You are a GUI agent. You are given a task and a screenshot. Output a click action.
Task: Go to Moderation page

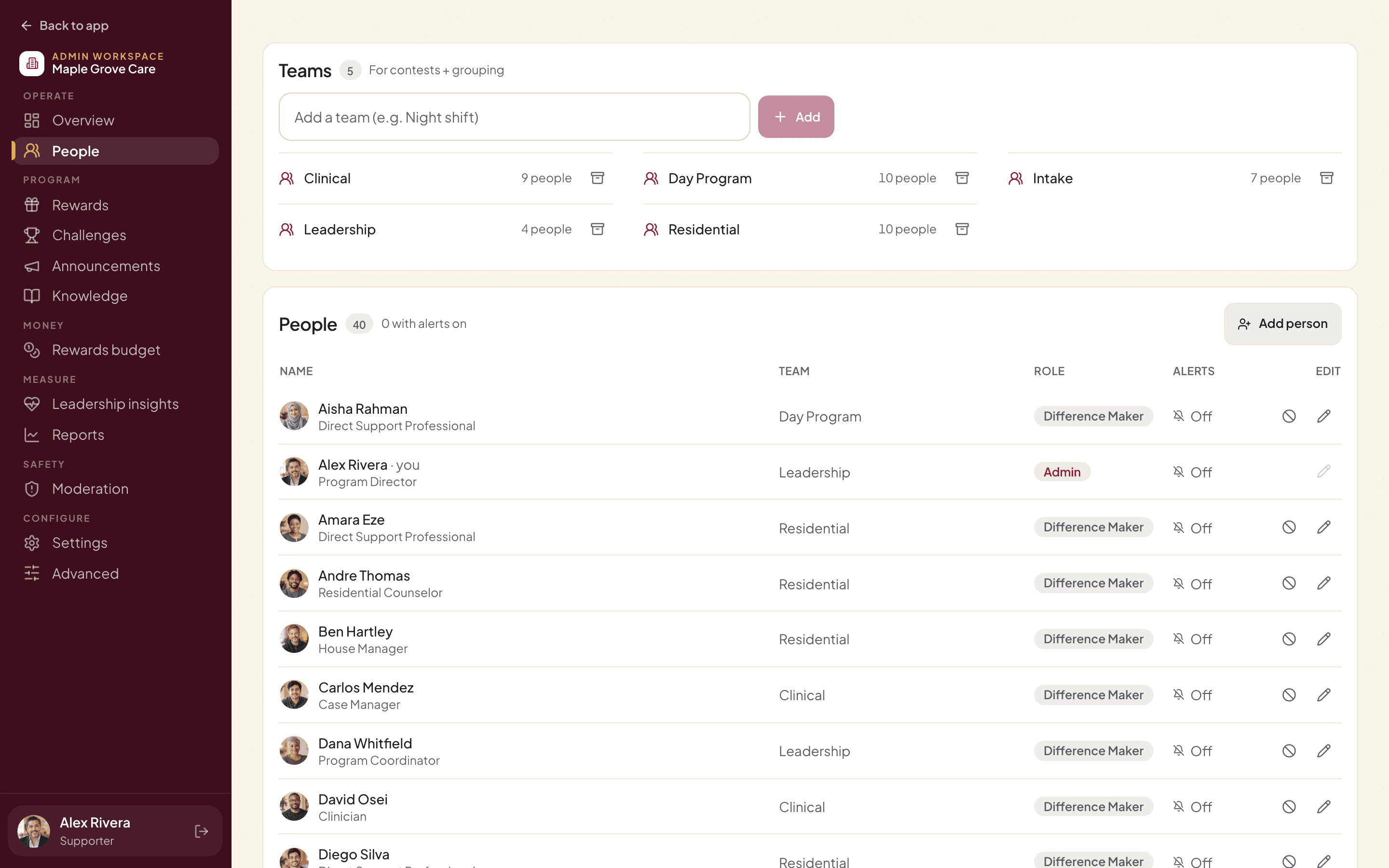tap(116, 489)
